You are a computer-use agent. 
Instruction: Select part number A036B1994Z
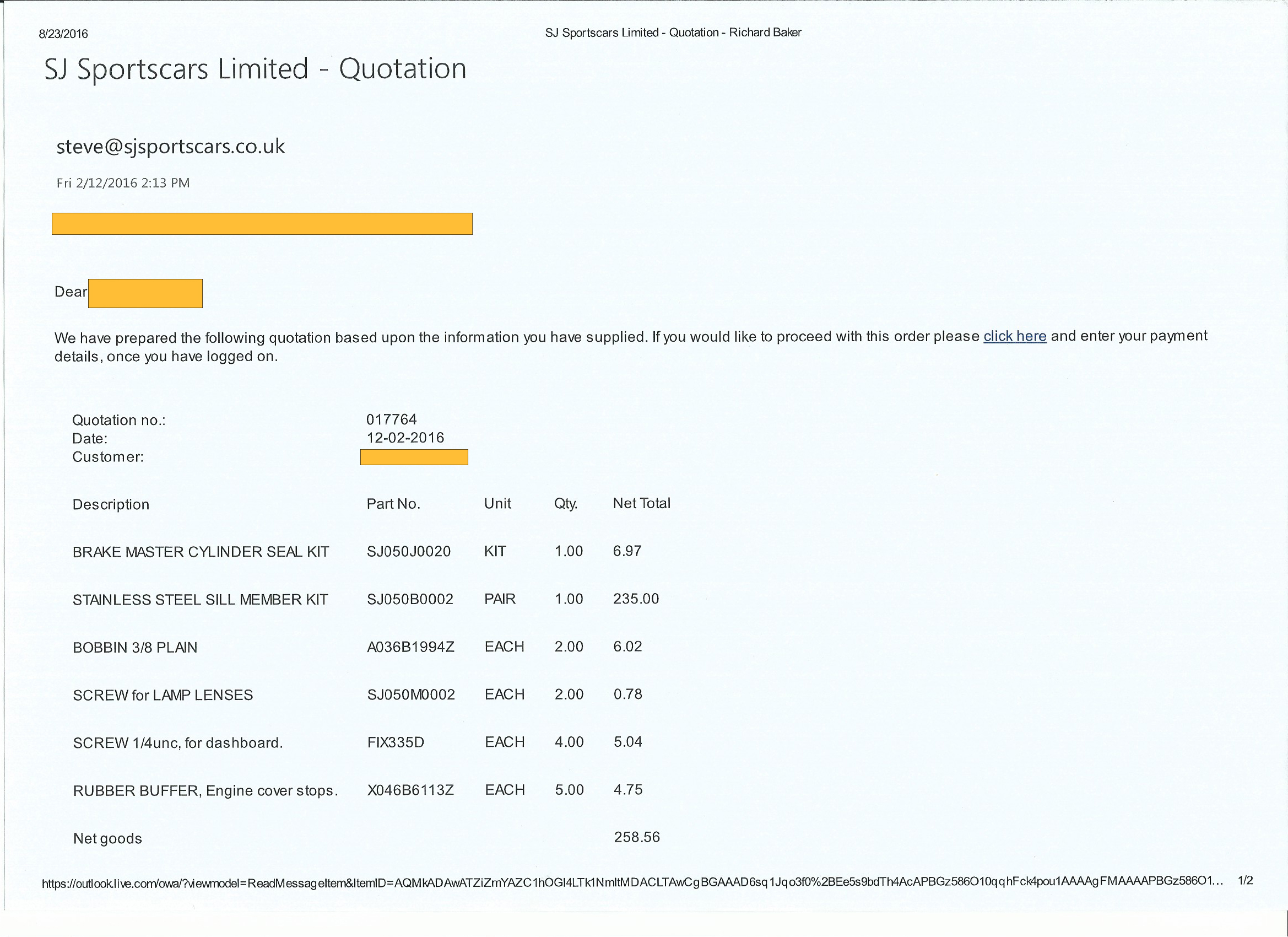410,647
